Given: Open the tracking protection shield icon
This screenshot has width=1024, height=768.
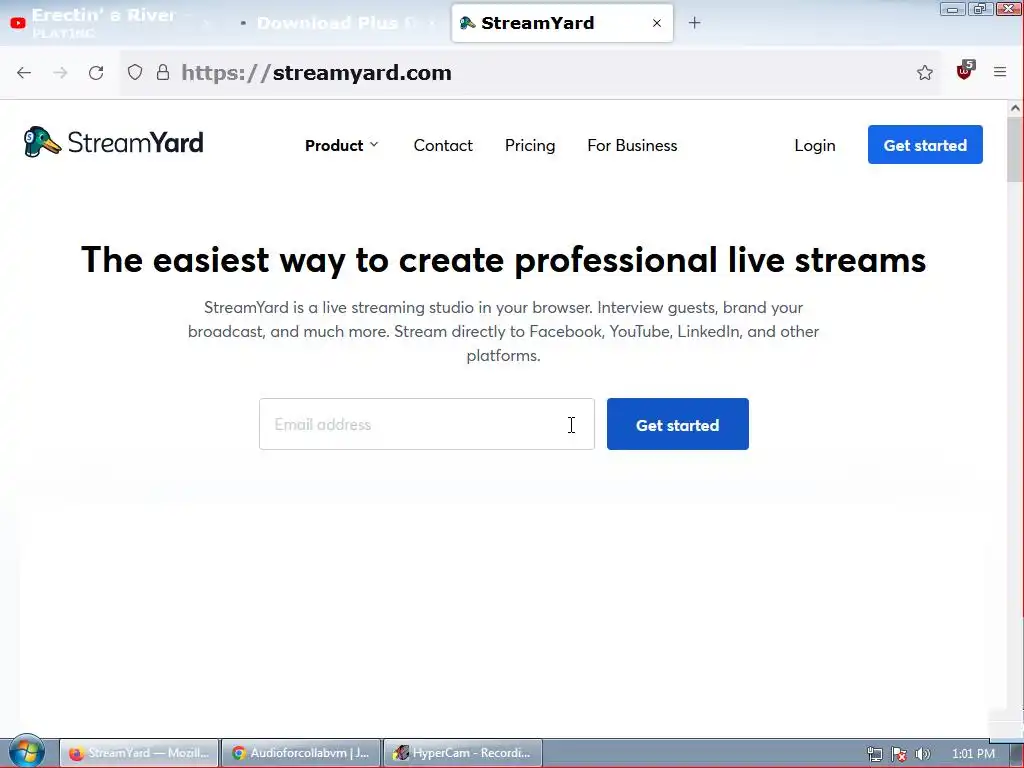Looking at the screenshot, I should click(135, 72).
